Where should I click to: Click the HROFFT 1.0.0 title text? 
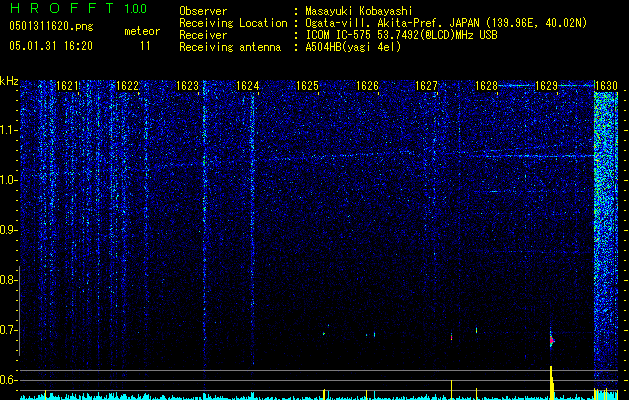pos(79,8)
